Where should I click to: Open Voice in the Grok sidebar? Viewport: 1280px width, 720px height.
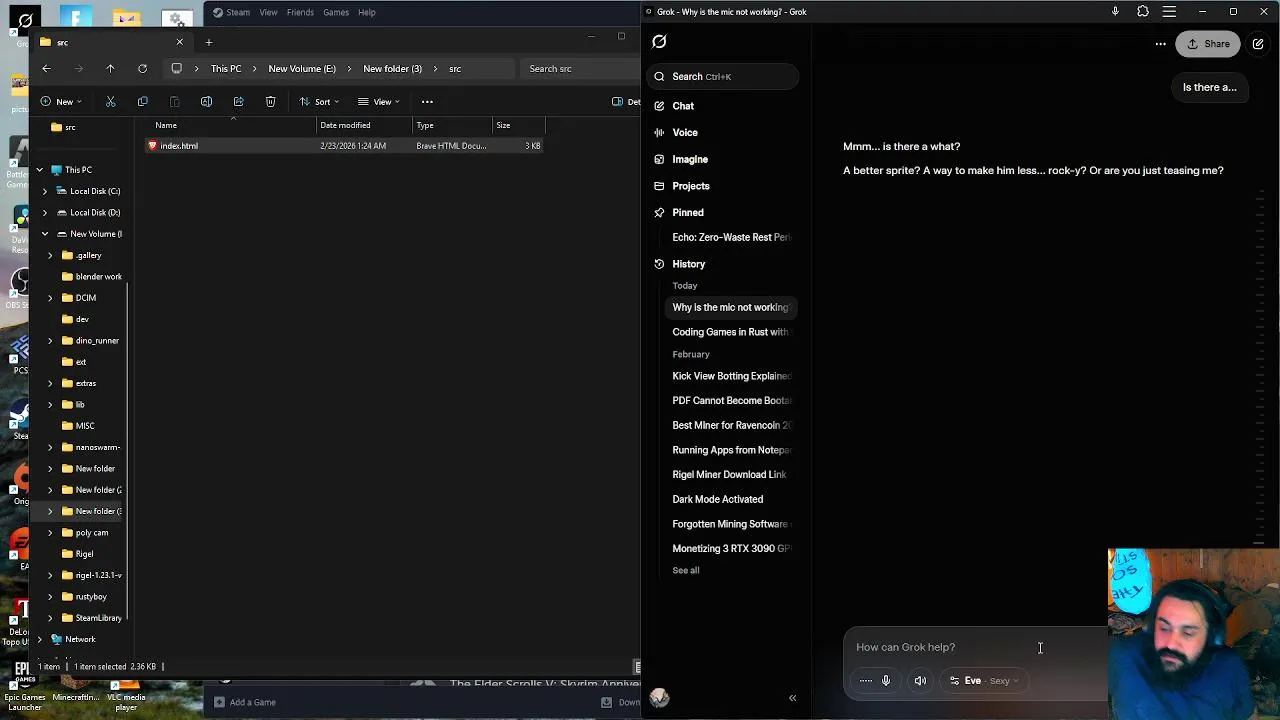point(685,132)
